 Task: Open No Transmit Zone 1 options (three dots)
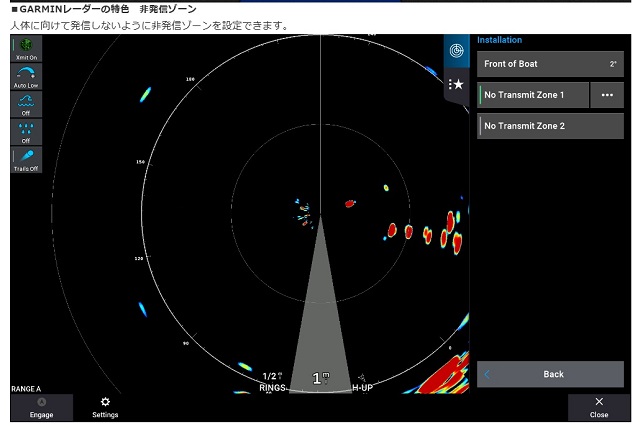click(606, 95)
